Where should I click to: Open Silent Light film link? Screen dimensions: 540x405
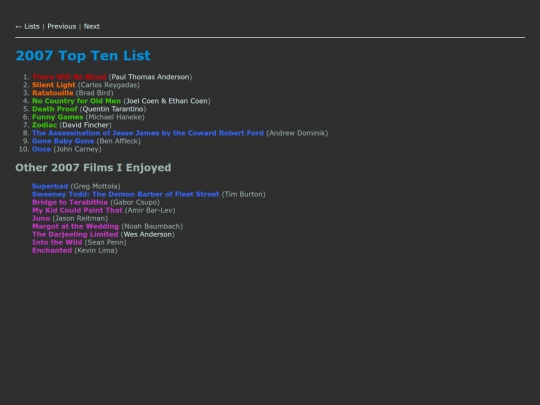tap(54, 85)
